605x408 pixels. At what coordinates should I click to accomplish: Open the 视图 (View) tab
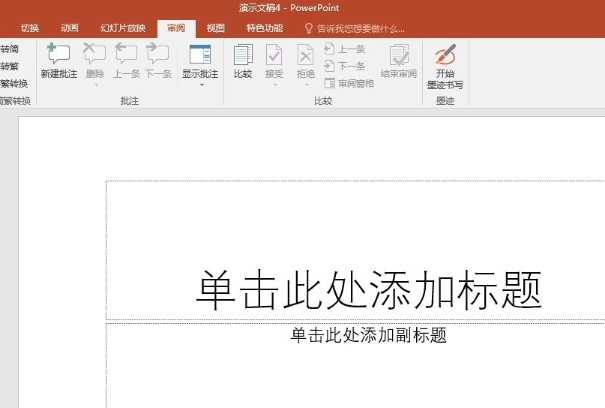[216, 28]
